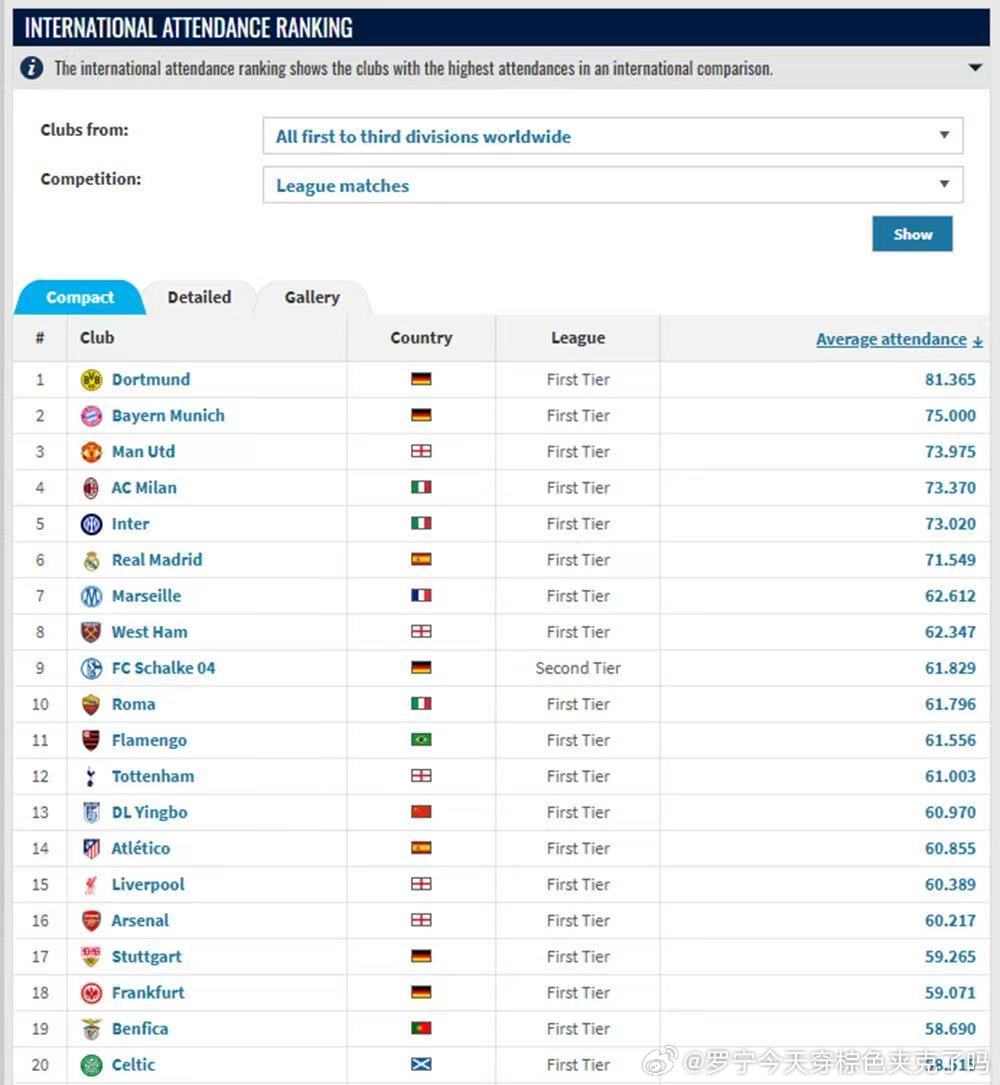
Task: Click the Brazil flag in Flamengo row
Action: pos(421,740)
